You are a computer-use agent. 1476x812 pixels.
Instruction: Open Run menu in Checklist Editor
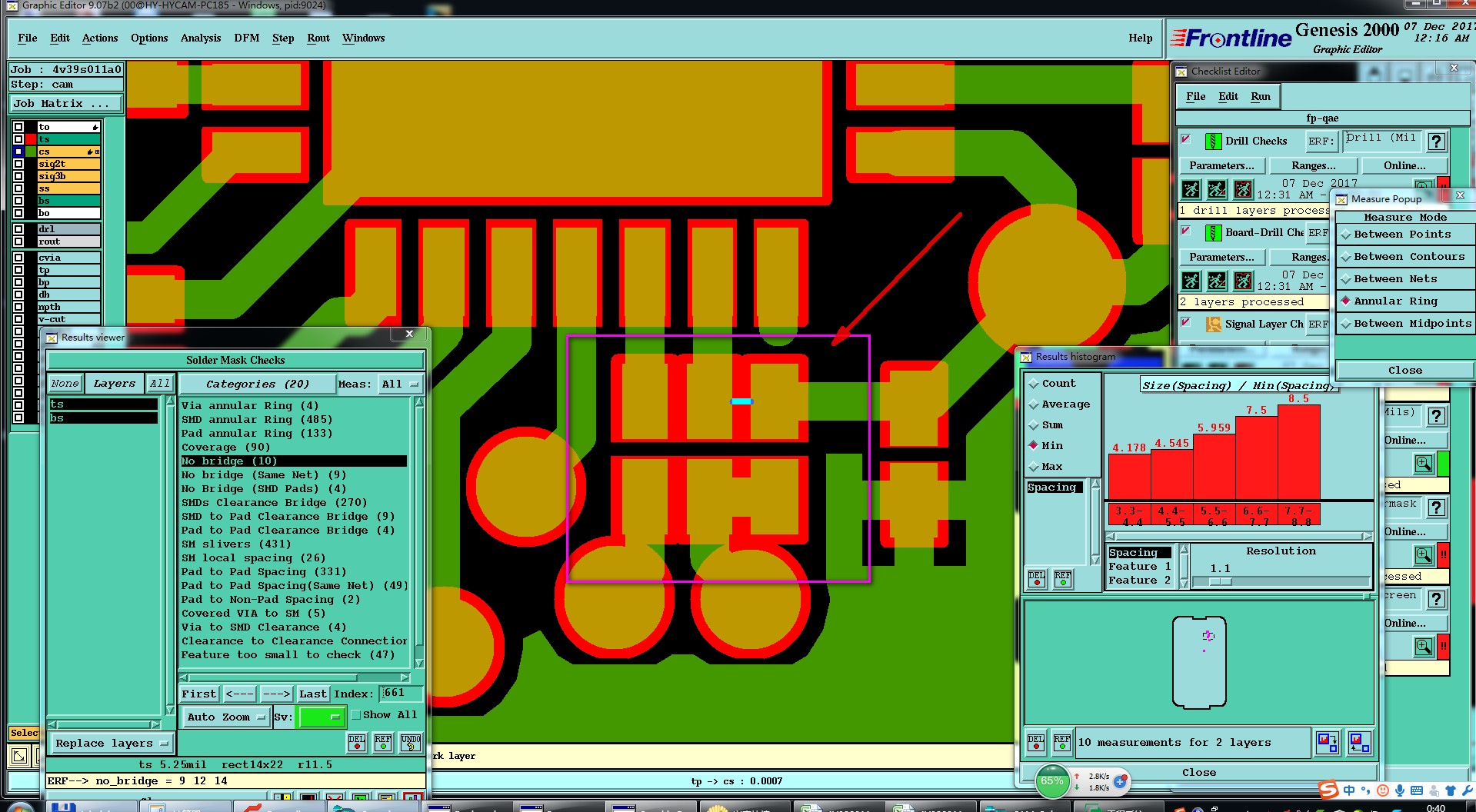(1261, 97)
